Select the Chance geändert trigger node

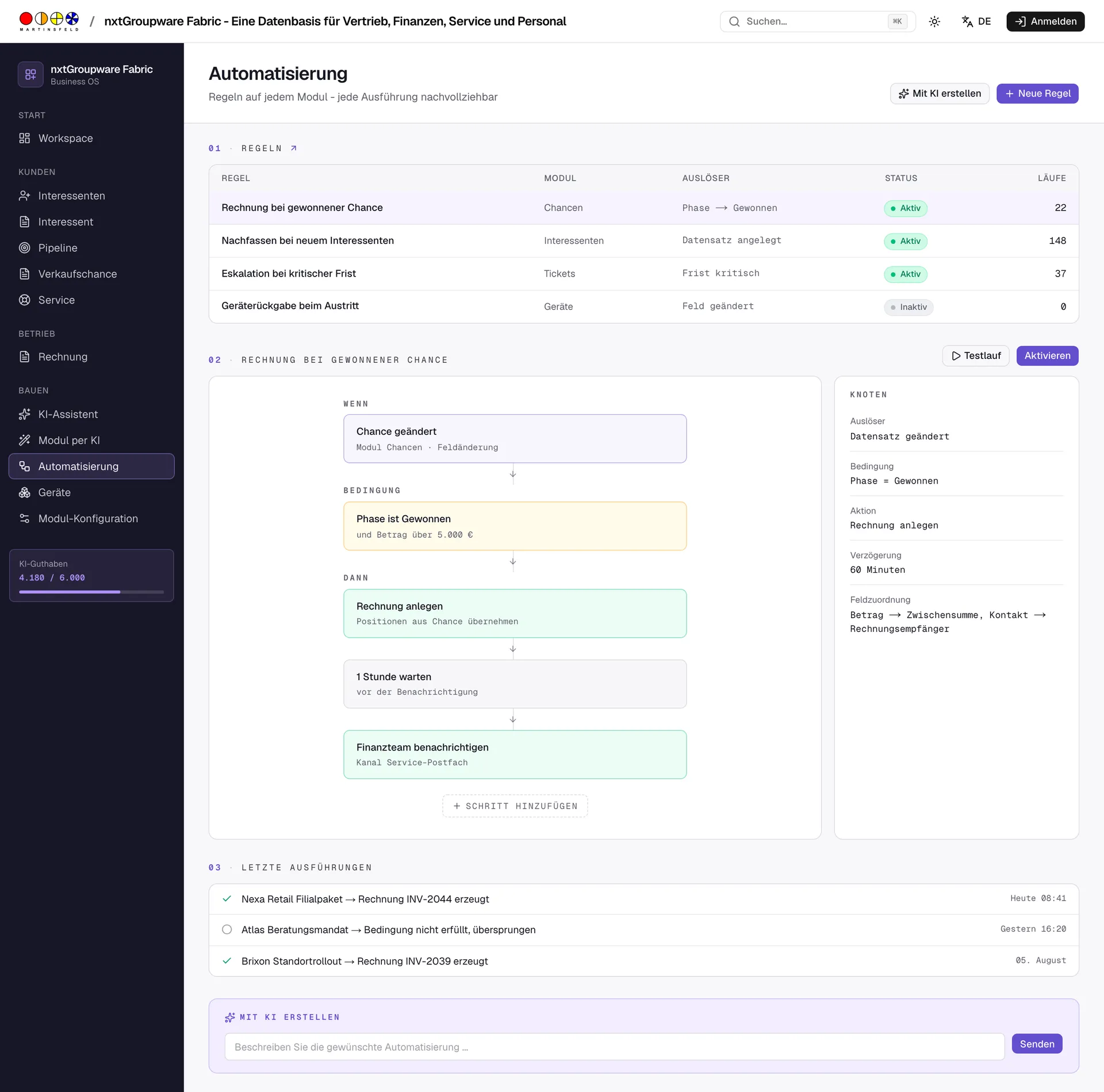(x=515, y=439)
